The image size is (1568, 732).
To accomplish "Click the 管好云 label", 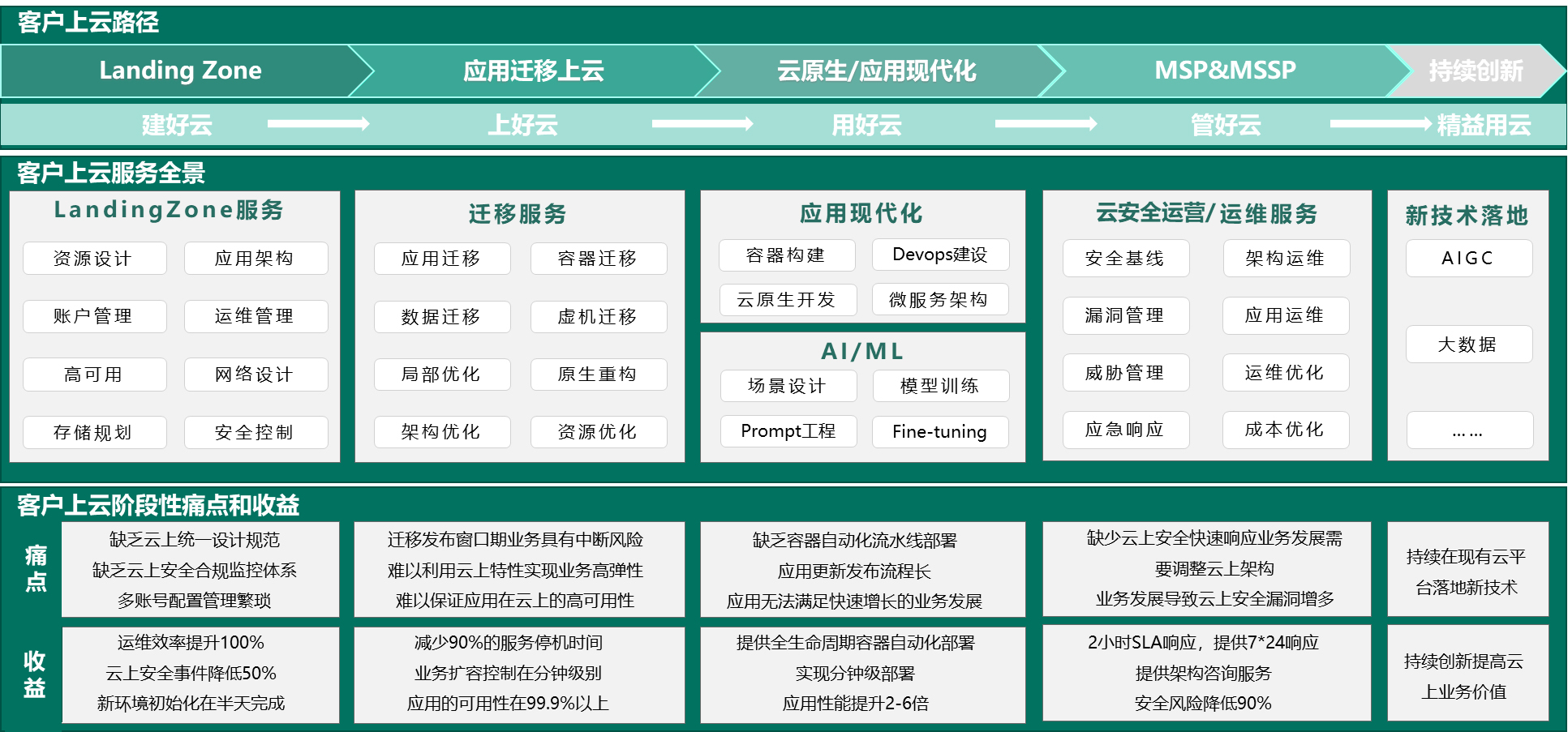I will click(1226, 125).
